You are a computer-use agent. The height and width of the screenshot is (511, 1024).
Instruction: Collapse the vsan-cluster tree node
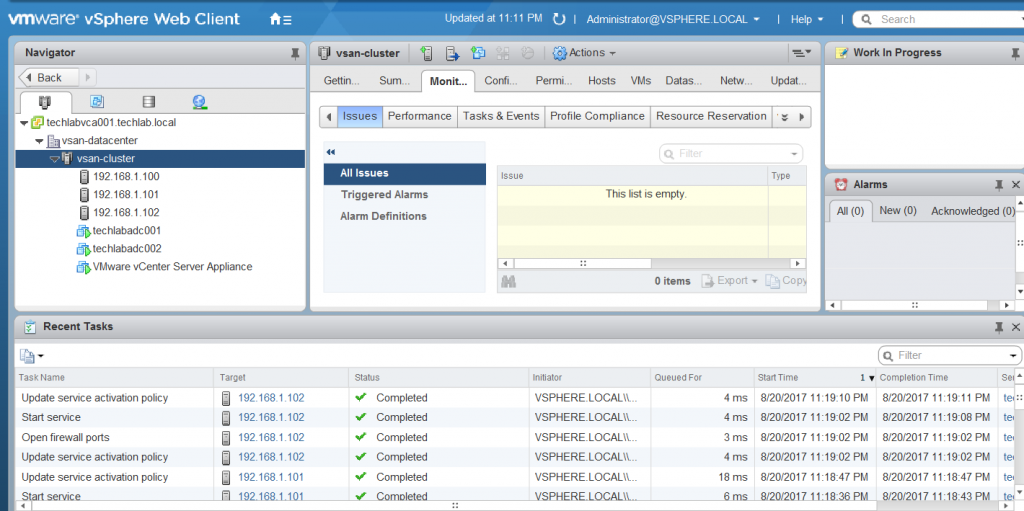coord(54,159)
